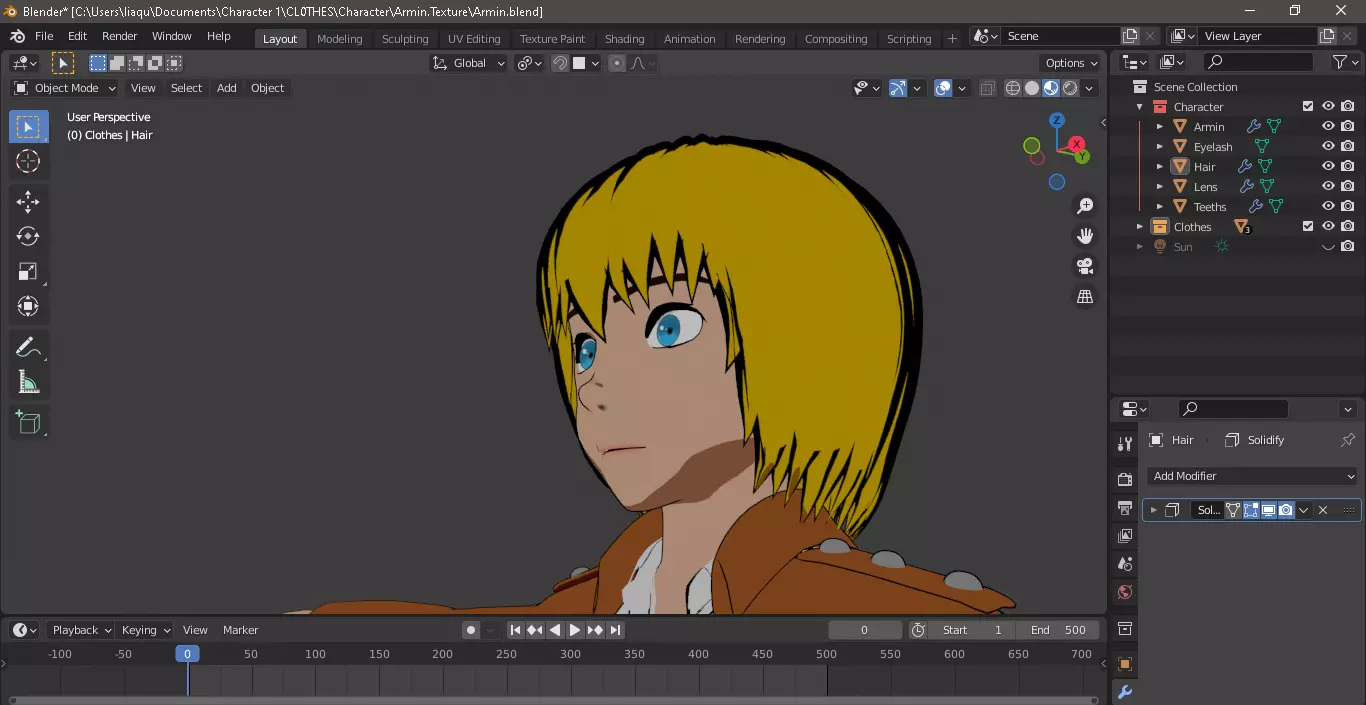Image resolution: width=1366 pixels, height=705 pixels.
Task: Open the viewport Add menu
Action: click(x=227, y=88)
